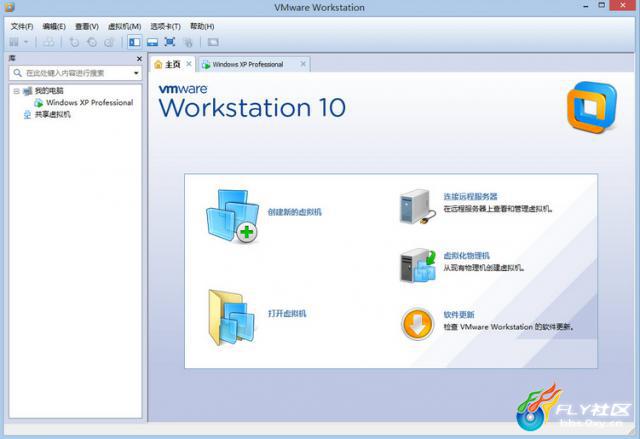Click the magnifier icon in library search

pyautogui.click(x=18, y=73)
